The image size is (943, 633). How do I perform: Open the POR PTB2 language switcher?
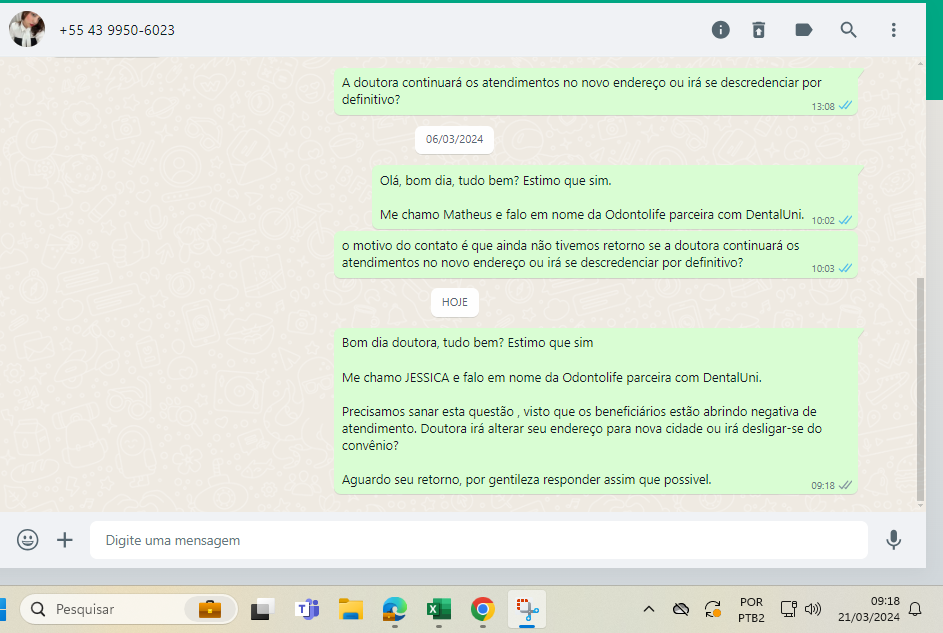(x=751, y=609)
